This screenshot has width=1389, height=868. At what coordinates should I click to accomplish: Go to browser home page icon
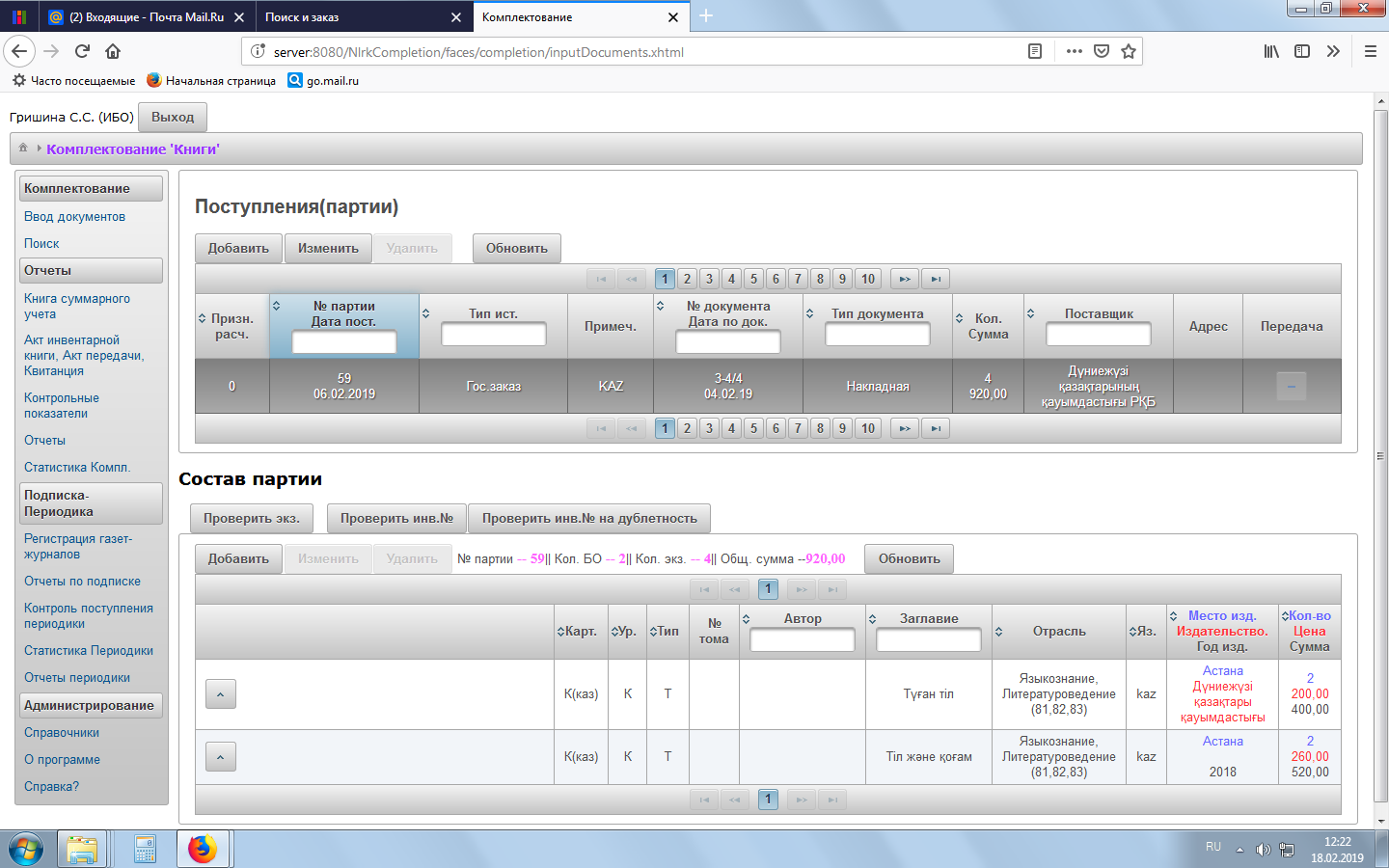coord(113,51)
